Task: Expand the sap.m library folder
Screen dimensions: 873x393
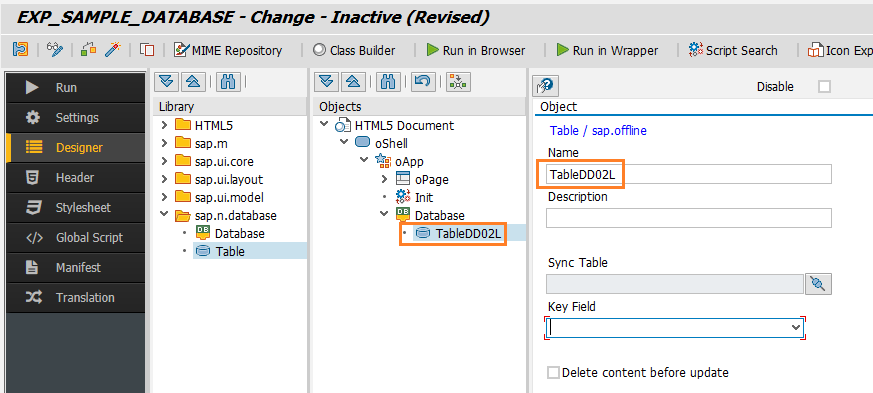Action: (x=164, y=143)
